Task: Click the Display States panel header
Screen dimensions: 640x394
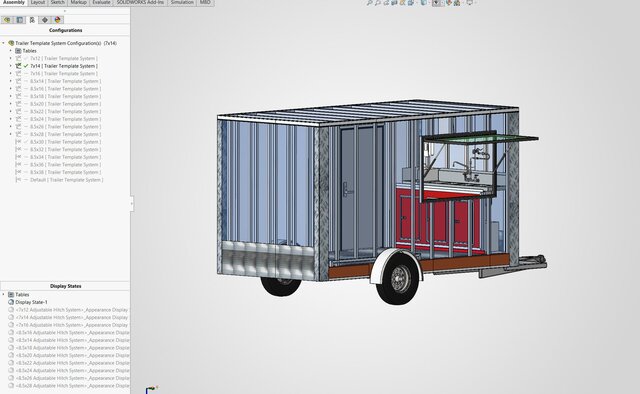Action: (65, 286)
